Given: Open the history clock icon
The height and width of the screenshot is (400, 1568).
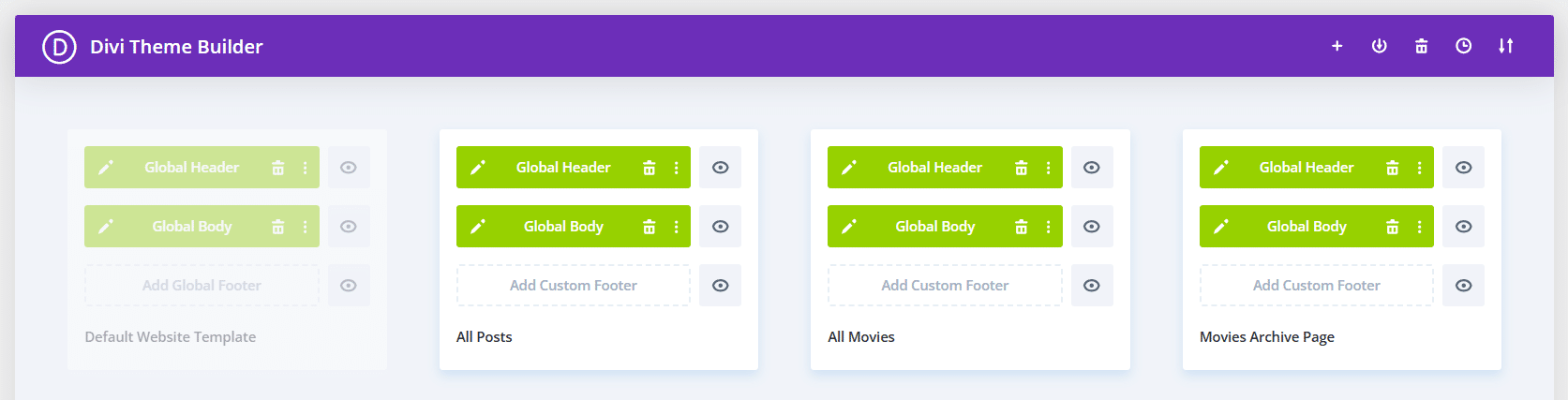Looking at the screenshot, I should click(1464, 46).
